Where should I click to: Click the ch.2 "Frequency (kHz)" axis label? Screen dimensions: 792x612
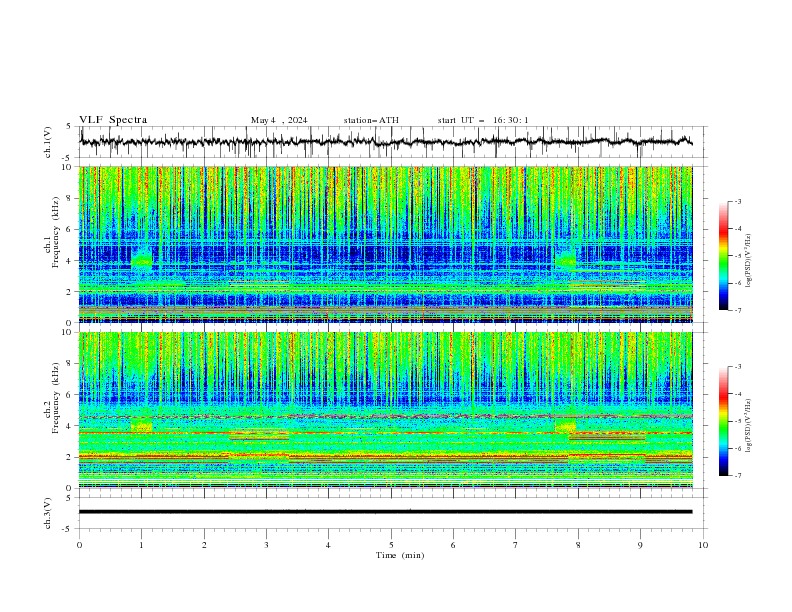56,399
